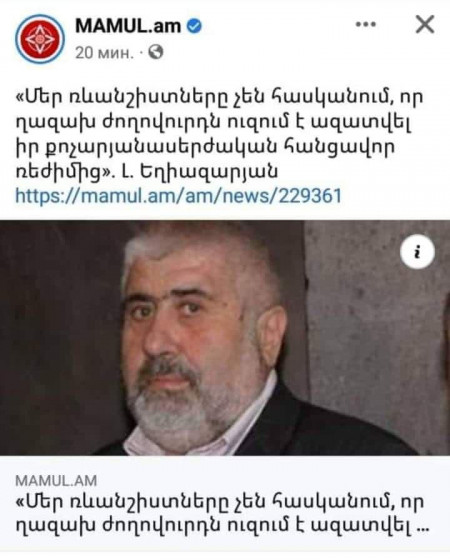Viewport: 450px width, 560px height.
Task: Click the globe public-audience icon
Action: [155, 52]
